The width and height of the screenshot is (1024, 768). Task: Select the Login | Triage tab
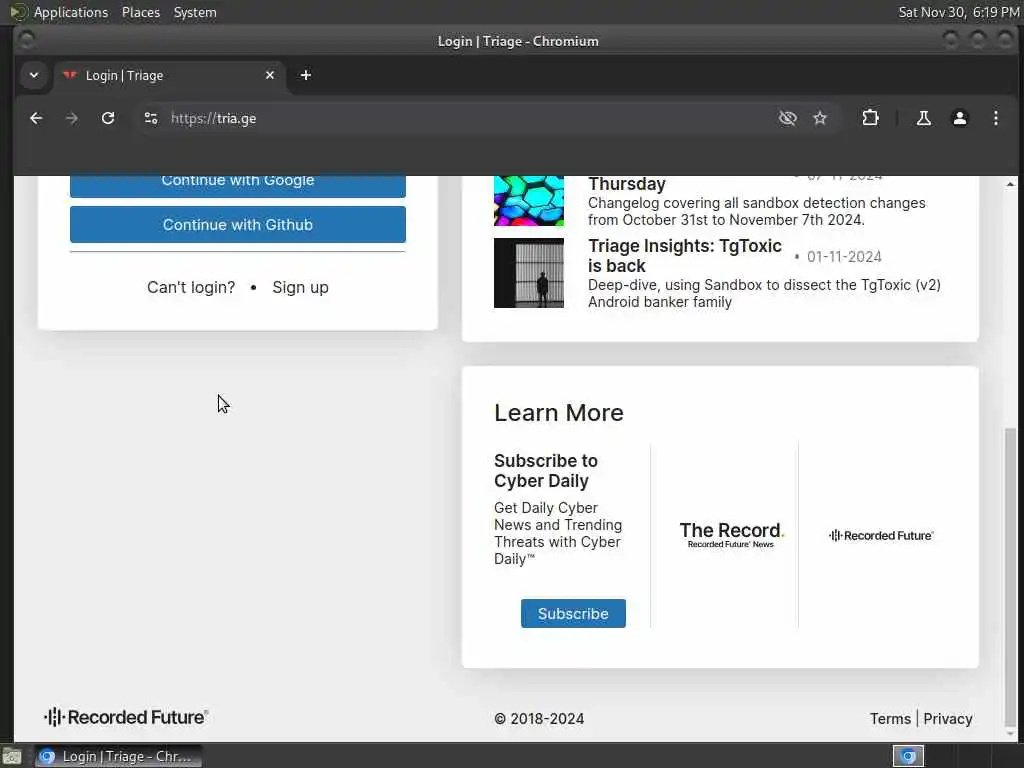point(170,76)
